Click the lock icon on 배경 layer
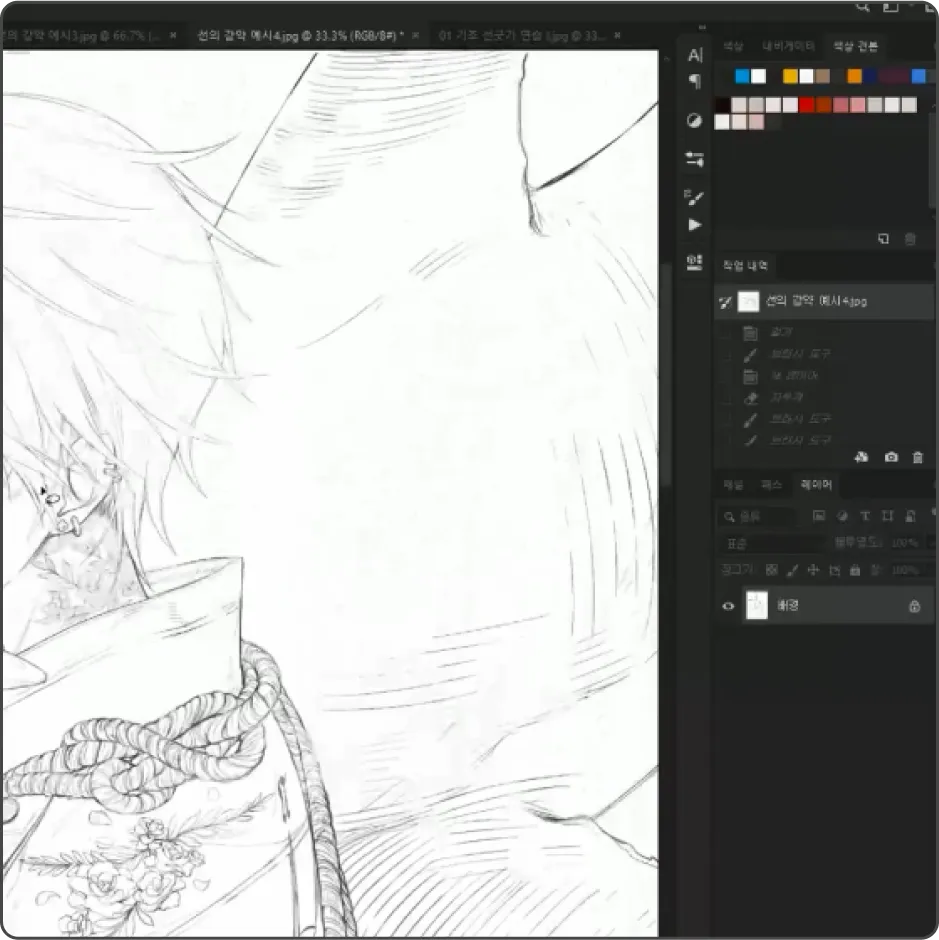This screenshot has width=939, height=940. (914, 606)
